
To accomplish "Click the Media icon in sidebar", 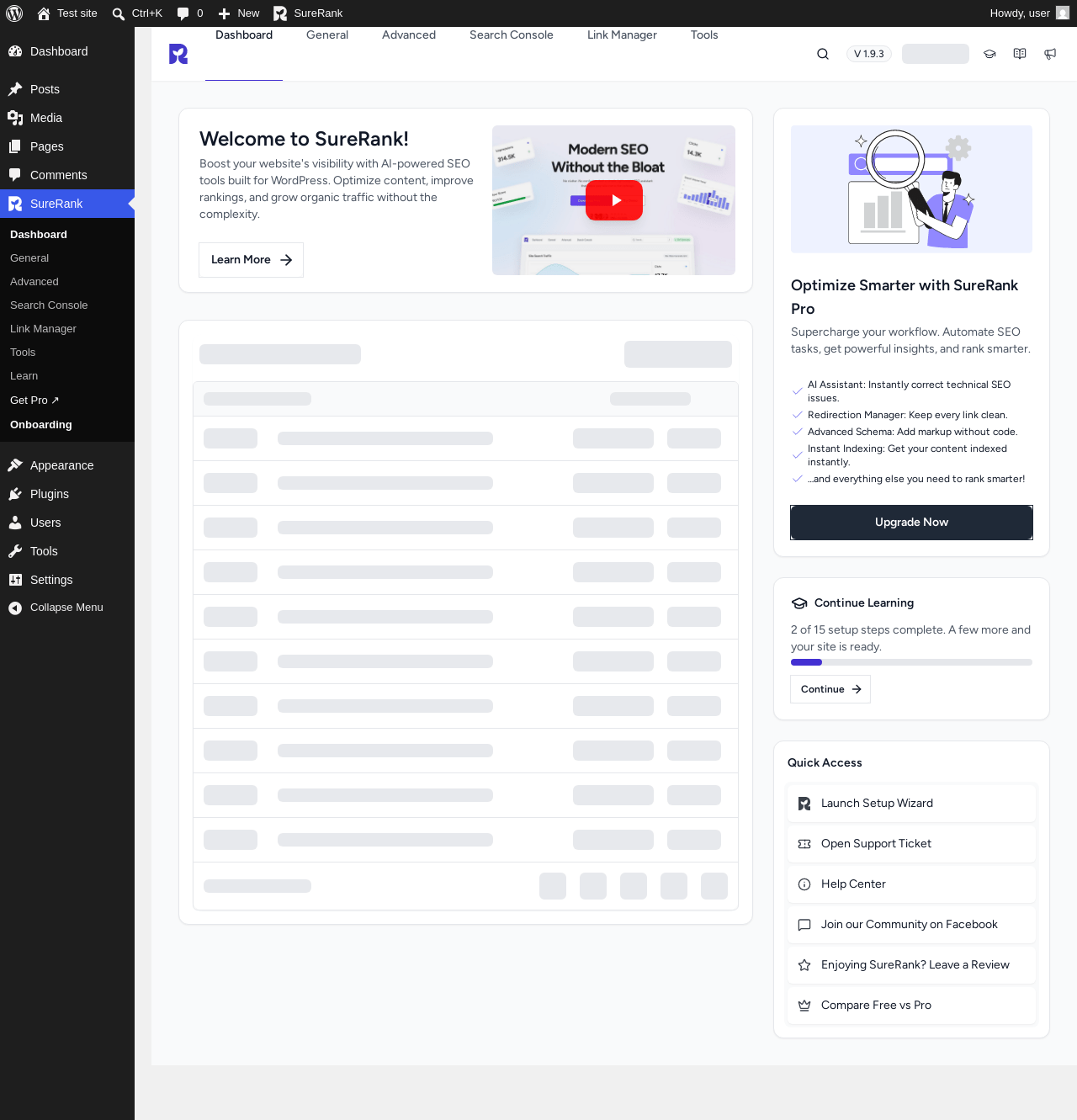I will (15, 118).
